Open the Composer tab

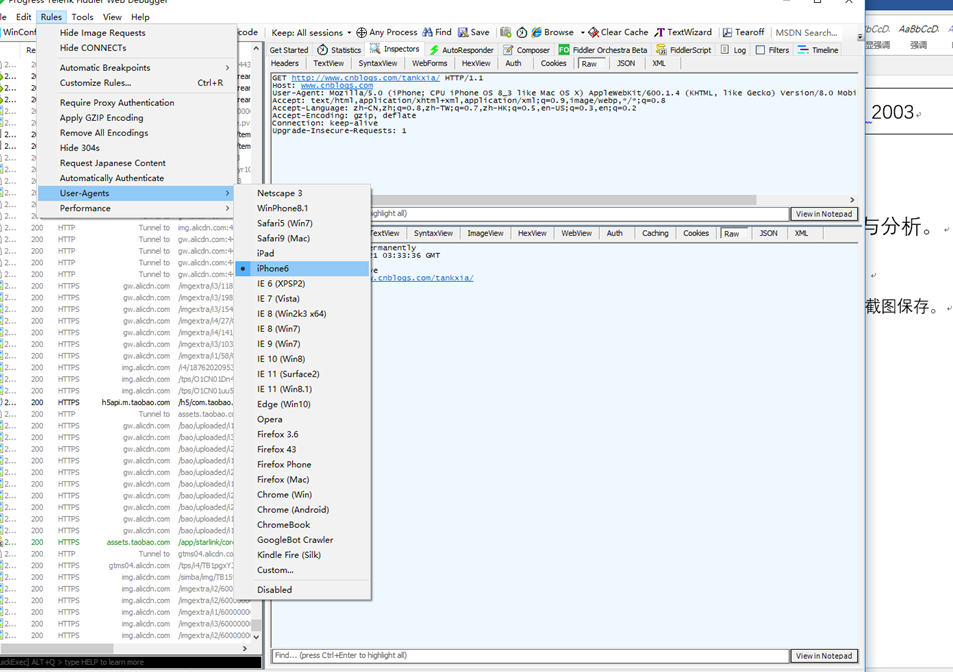[x=526, y=49]
